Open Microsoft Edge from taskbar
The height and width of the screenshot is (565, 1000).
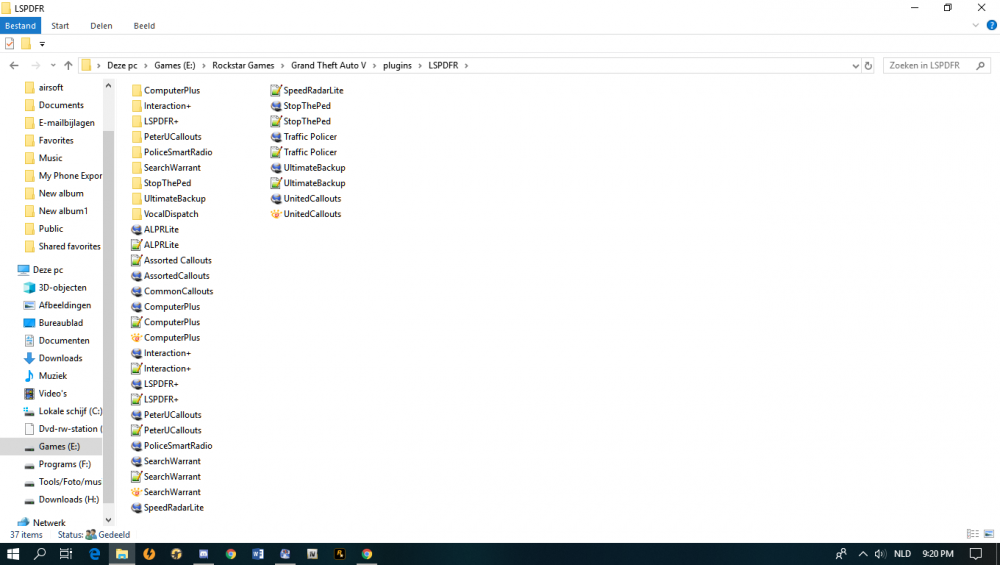[94, 554]
